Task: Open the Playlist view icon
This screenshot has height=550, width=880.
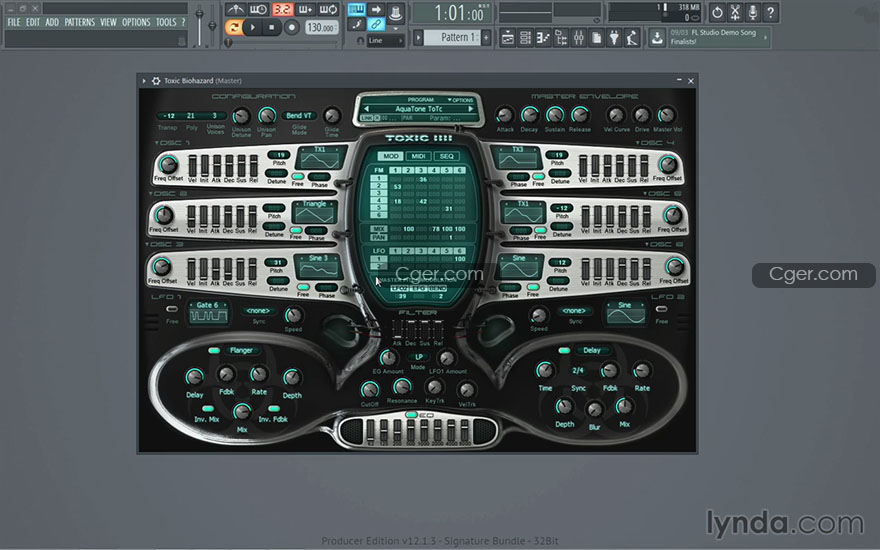Action: [507, 38]
